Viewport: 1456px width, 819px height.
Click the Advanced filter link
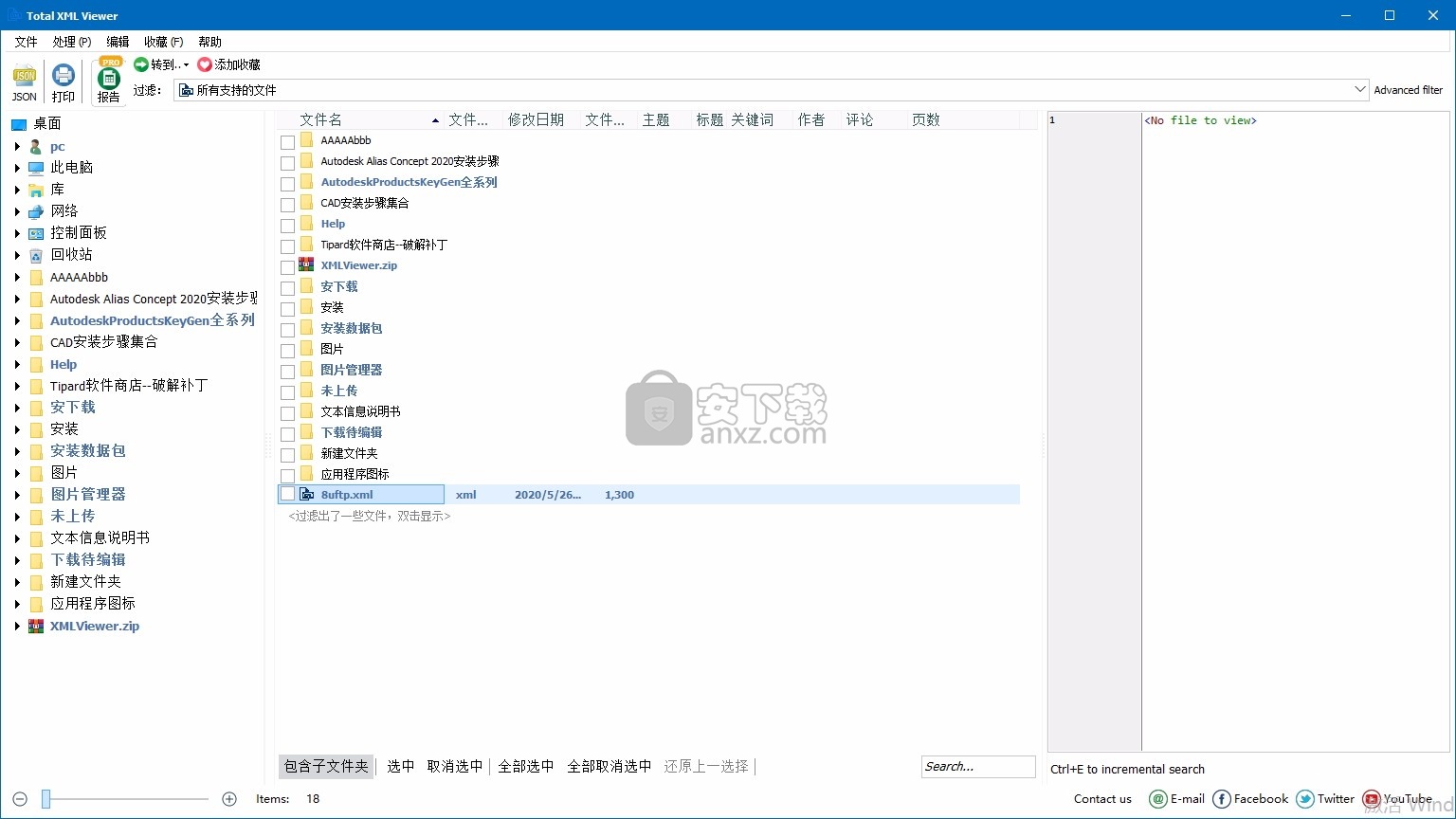point(1409,90)
